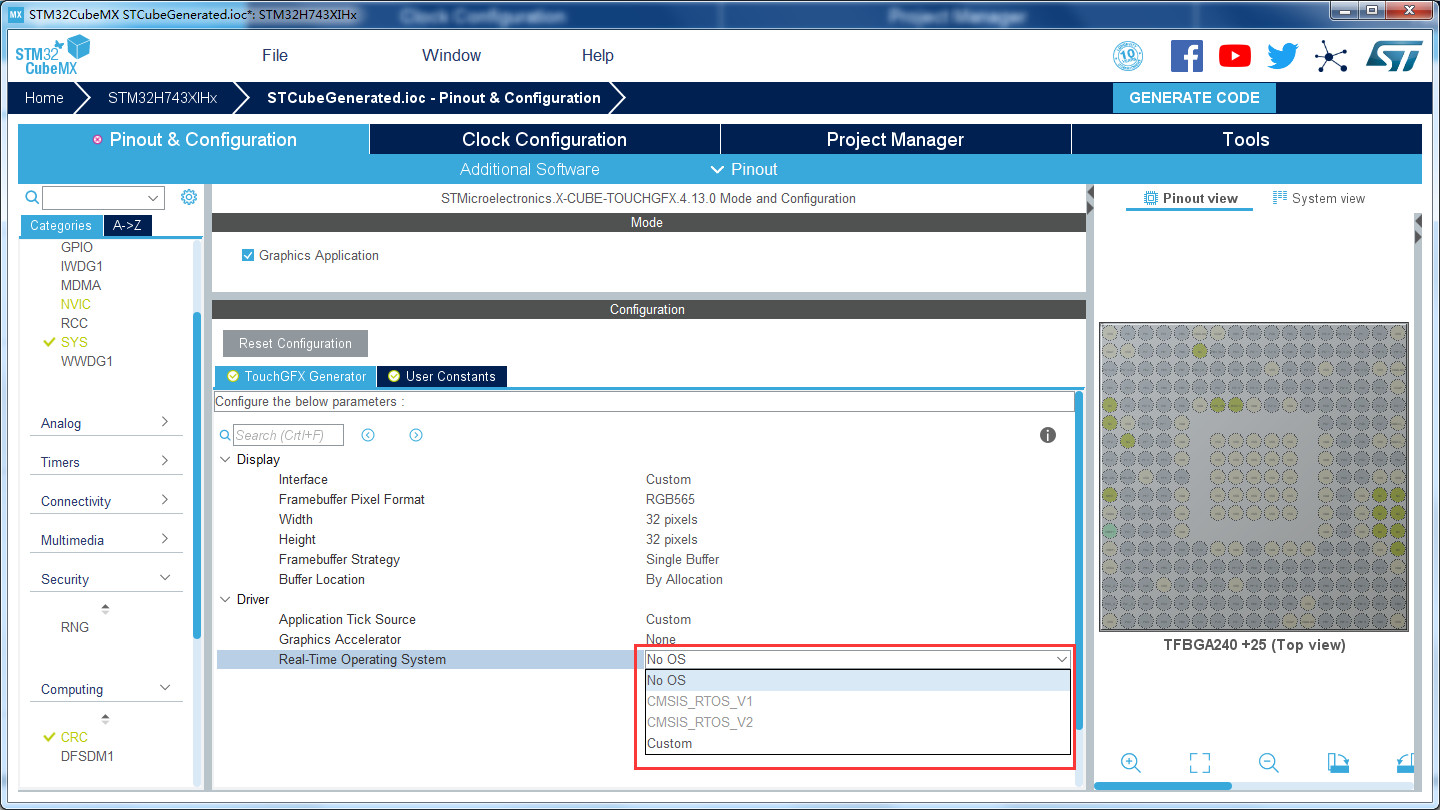Click the Reset Configuration button
The image size is (1440, 810).
pyautogui.click(x=295, y=343)
